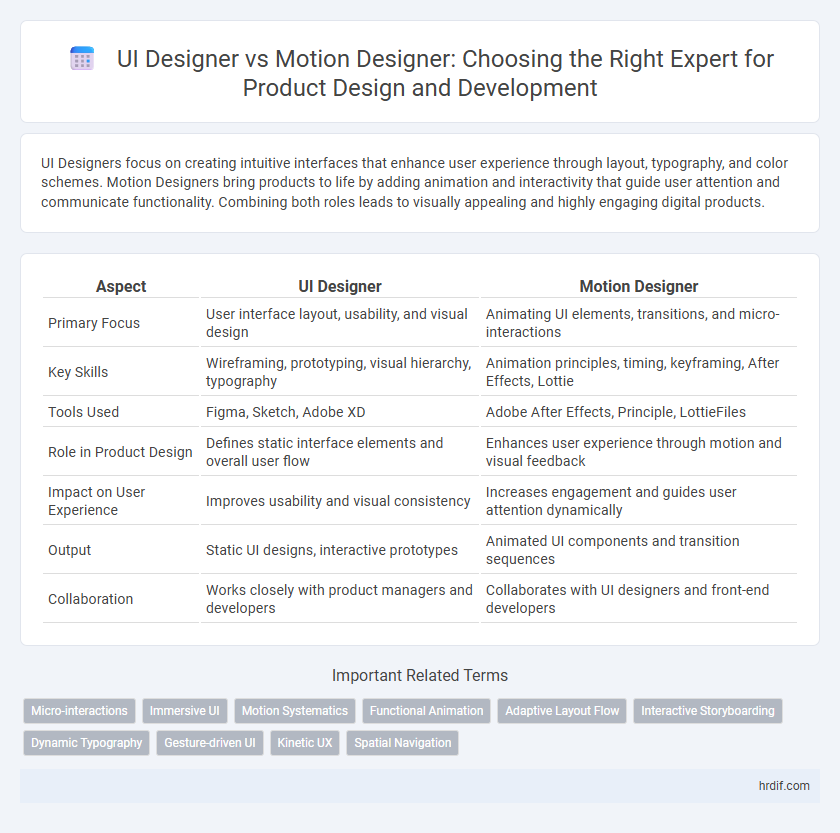840x833 pixels.
Task: Select the Primary Focus row label
Action: point(94,323)
